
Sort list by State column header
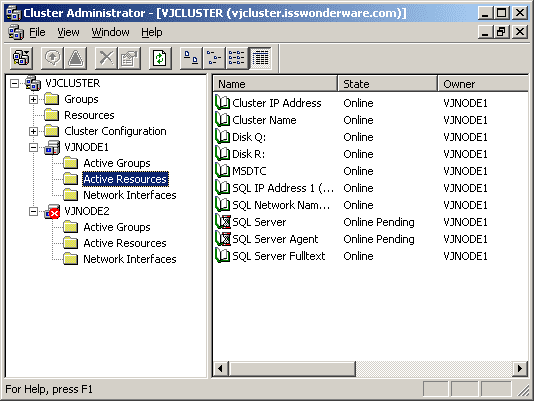coord(388,84)
